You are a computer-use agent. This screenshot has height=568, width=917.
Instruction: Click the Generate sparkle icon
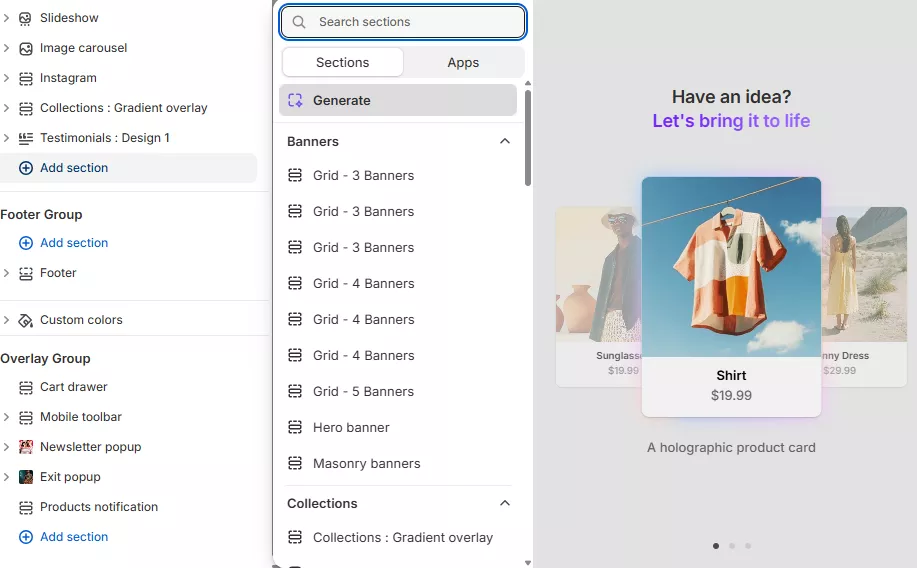click(295, 100)
